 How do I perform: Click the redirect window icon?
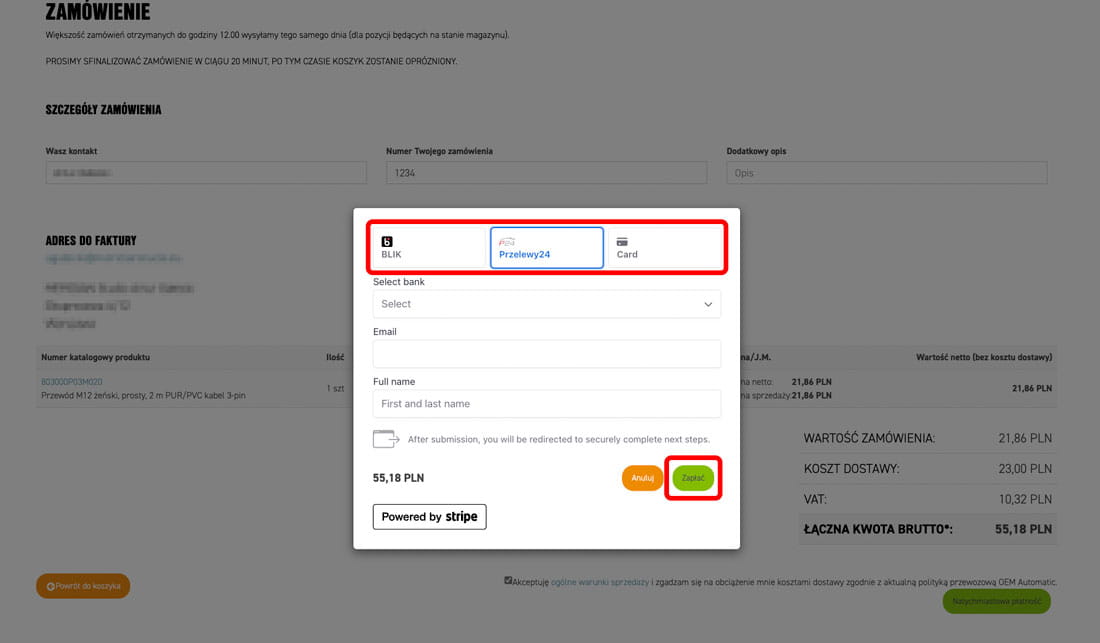pos(386,439)
